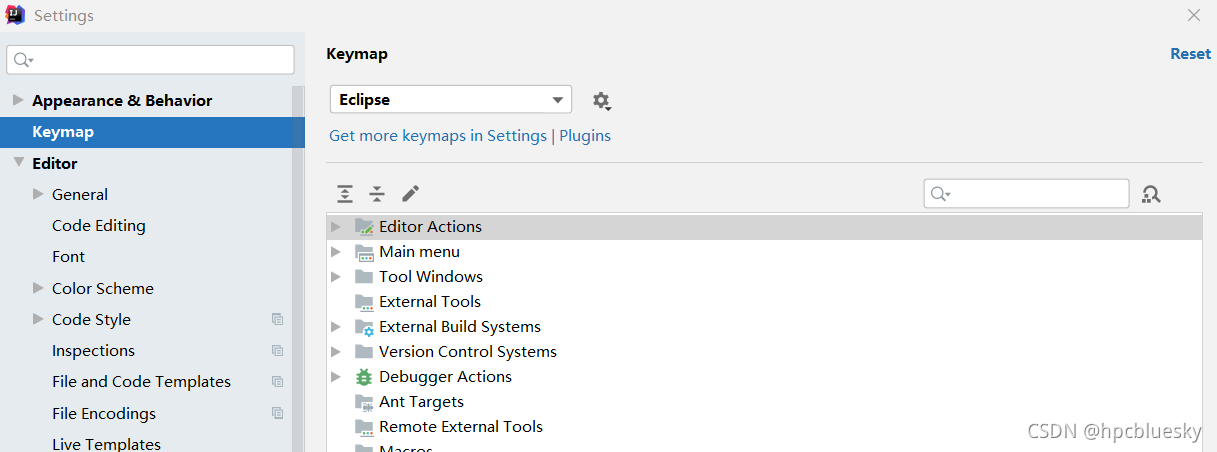Click the Reset link

point(1190,54)
